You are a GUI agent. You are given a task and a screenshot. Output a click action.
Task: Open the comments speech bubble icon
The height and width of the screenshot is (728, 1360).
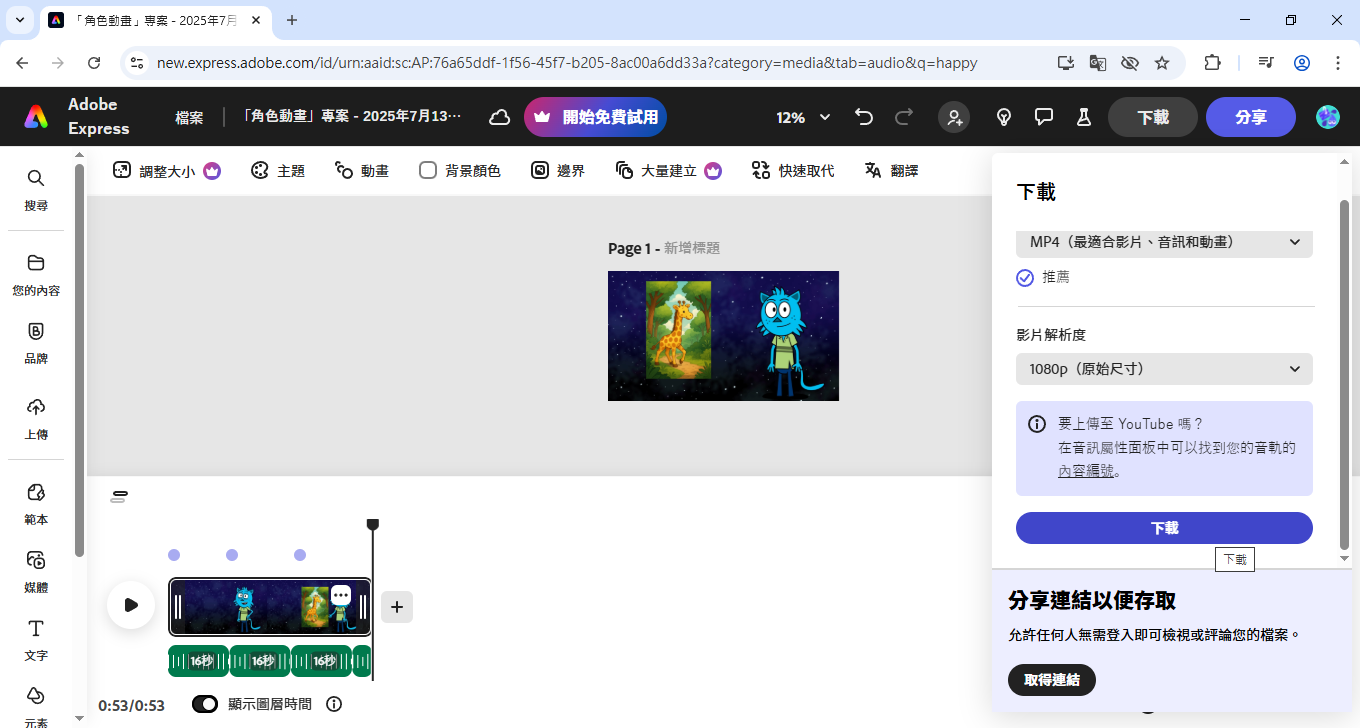click(x=1044, y=117)
